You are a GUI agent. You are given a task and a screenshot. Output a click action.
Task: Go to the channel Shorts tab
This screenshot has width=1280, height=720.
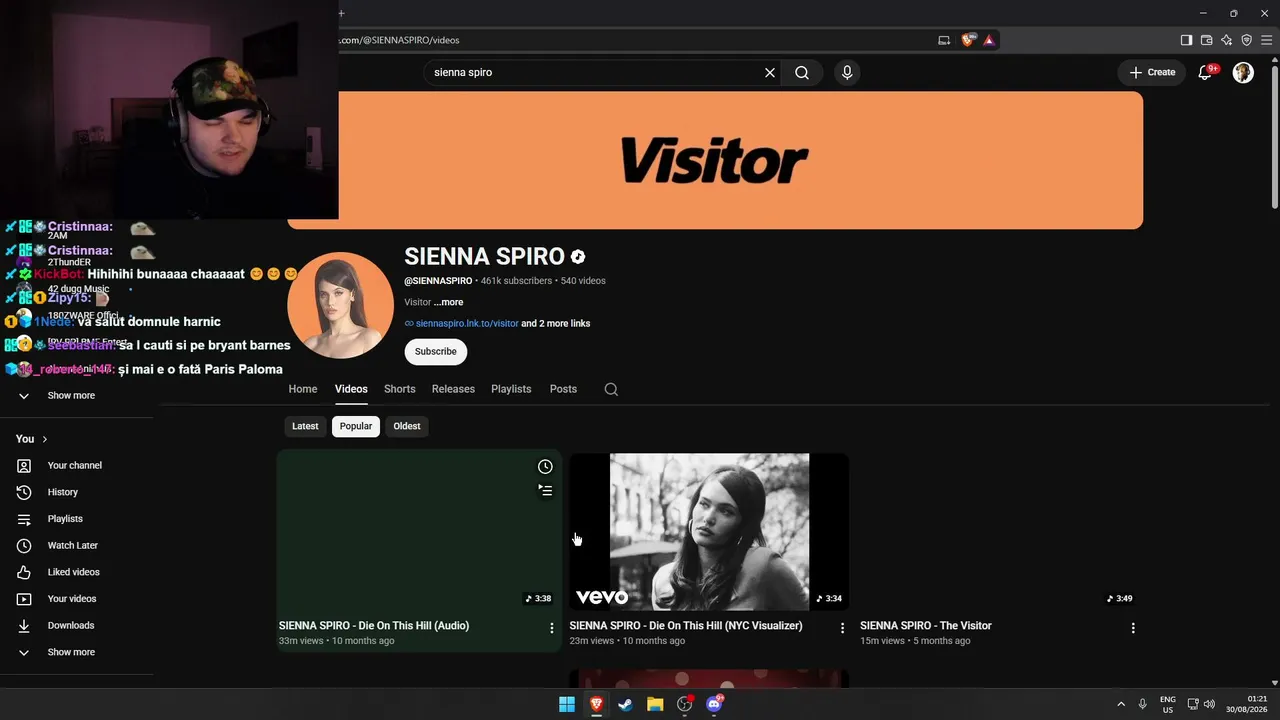point(399,389)
